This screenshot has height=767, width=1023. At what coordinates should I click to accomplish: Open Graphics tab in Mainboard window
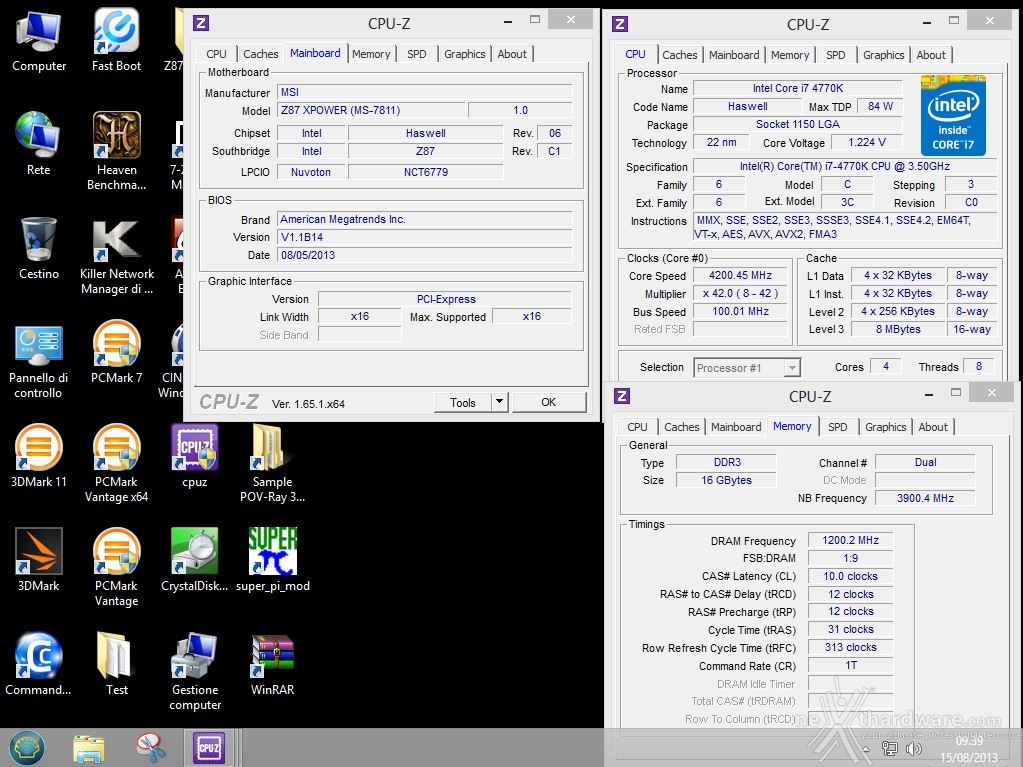coord(465,54)
